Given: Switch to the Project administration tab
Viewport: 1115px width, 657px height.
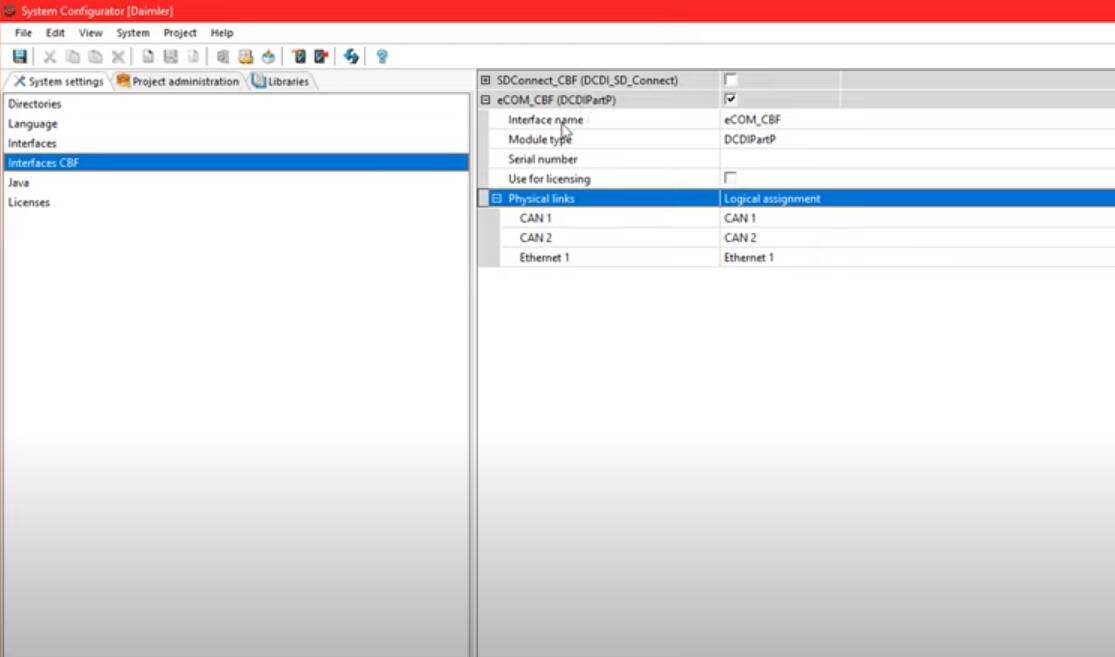Looking at the screenshot, I should click(x=178, y=81).
